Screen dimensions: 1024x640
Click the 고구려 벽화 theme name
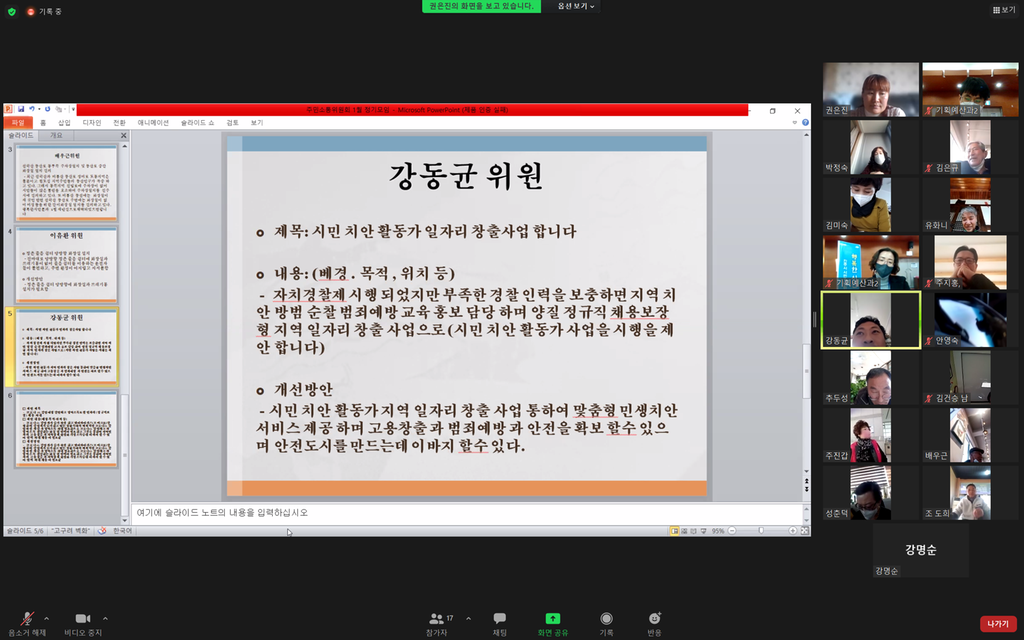point(71,531)
